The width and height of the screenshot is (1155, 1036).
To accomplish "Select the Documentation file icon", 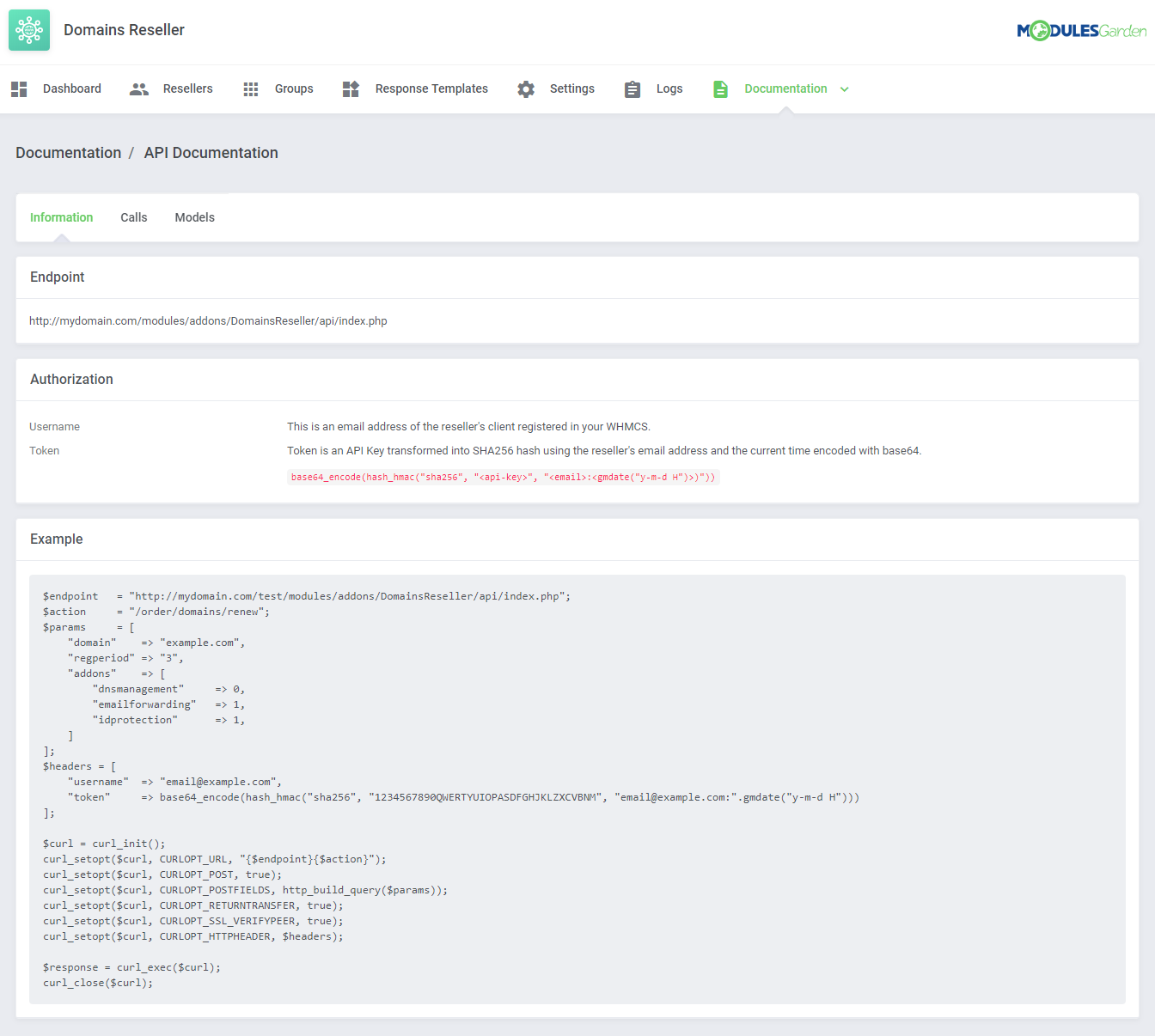I will tap(720, 88).
